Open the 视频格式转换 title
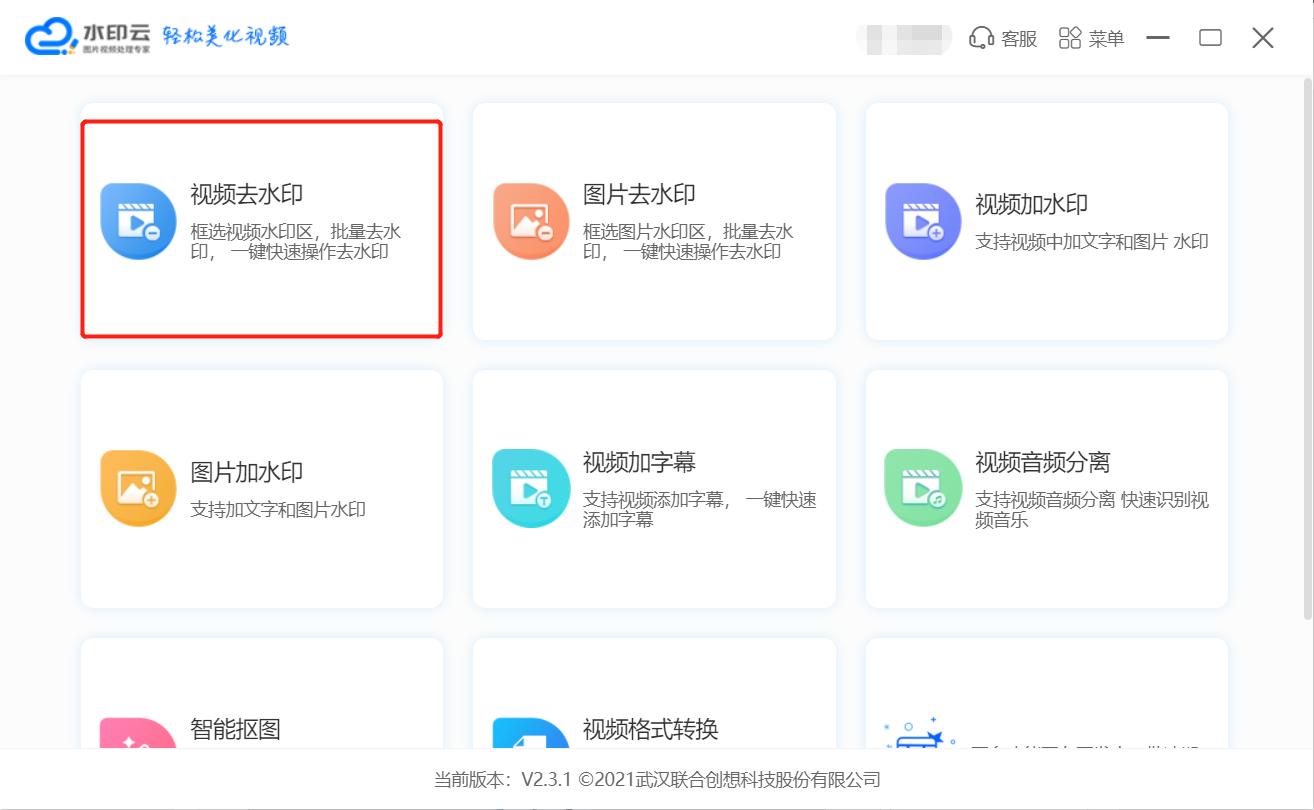 [650, 729]
